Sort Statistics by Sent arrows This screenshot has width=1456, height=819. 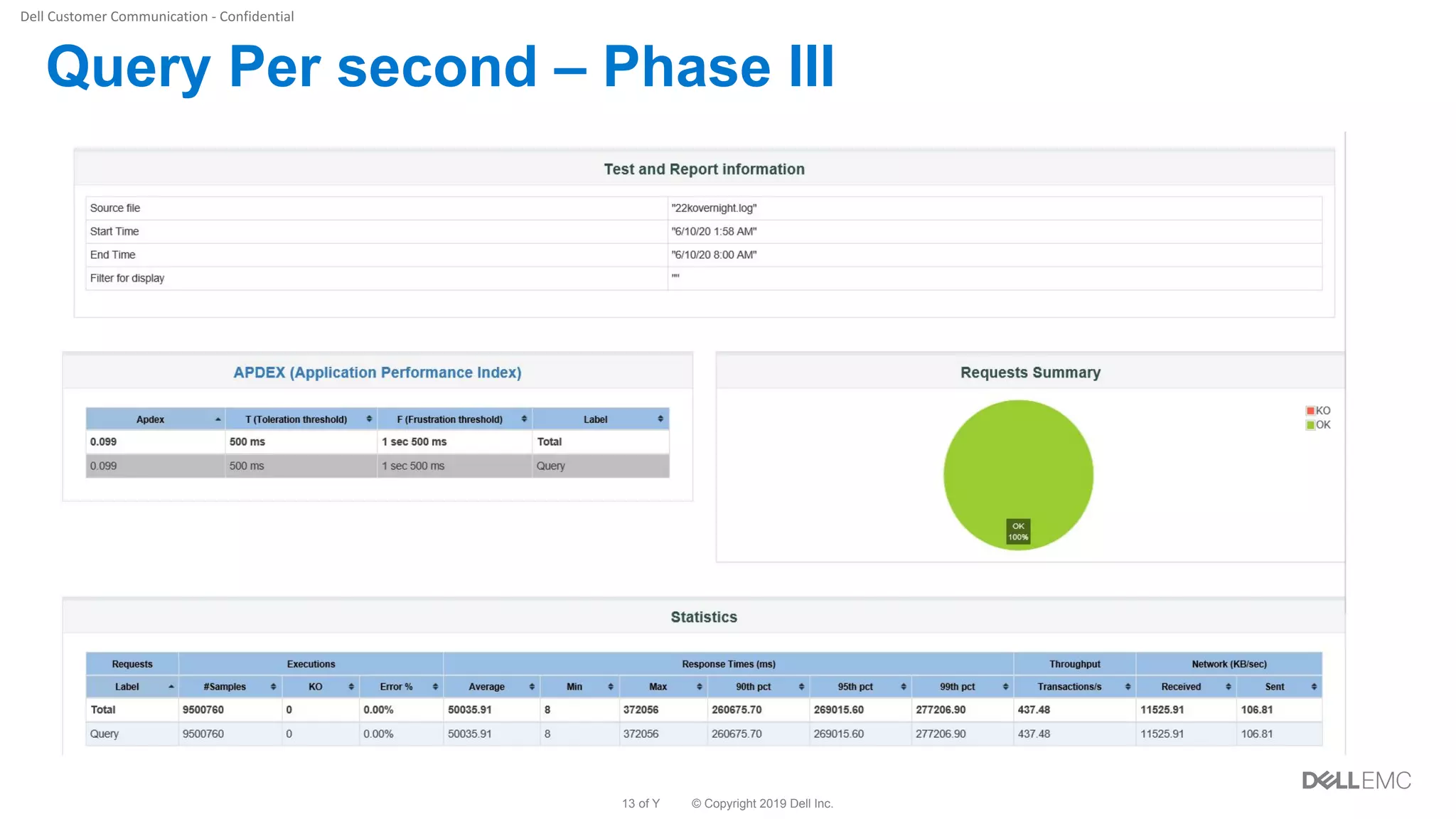[1314, 687]
